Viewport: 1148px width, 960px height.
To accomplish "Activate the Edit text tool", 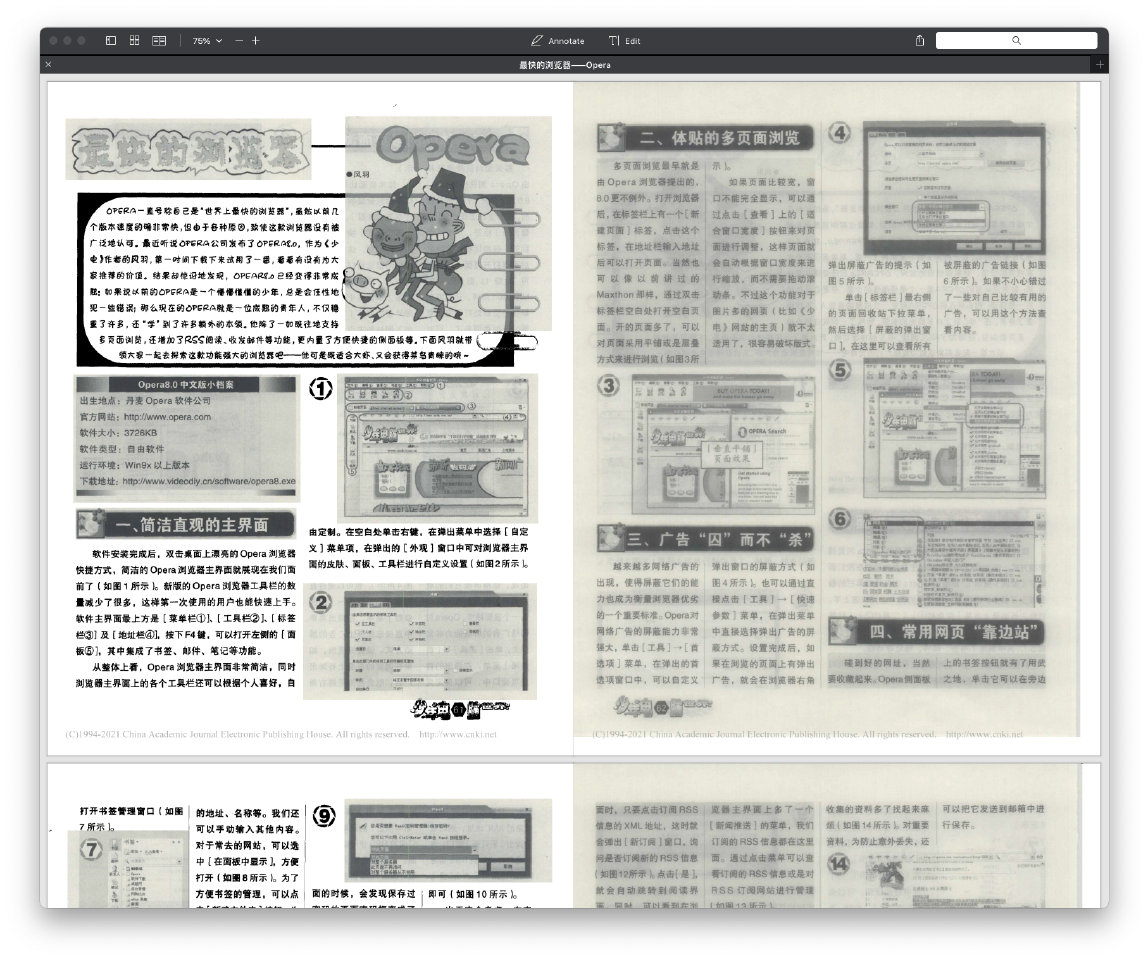I will 624,41.
